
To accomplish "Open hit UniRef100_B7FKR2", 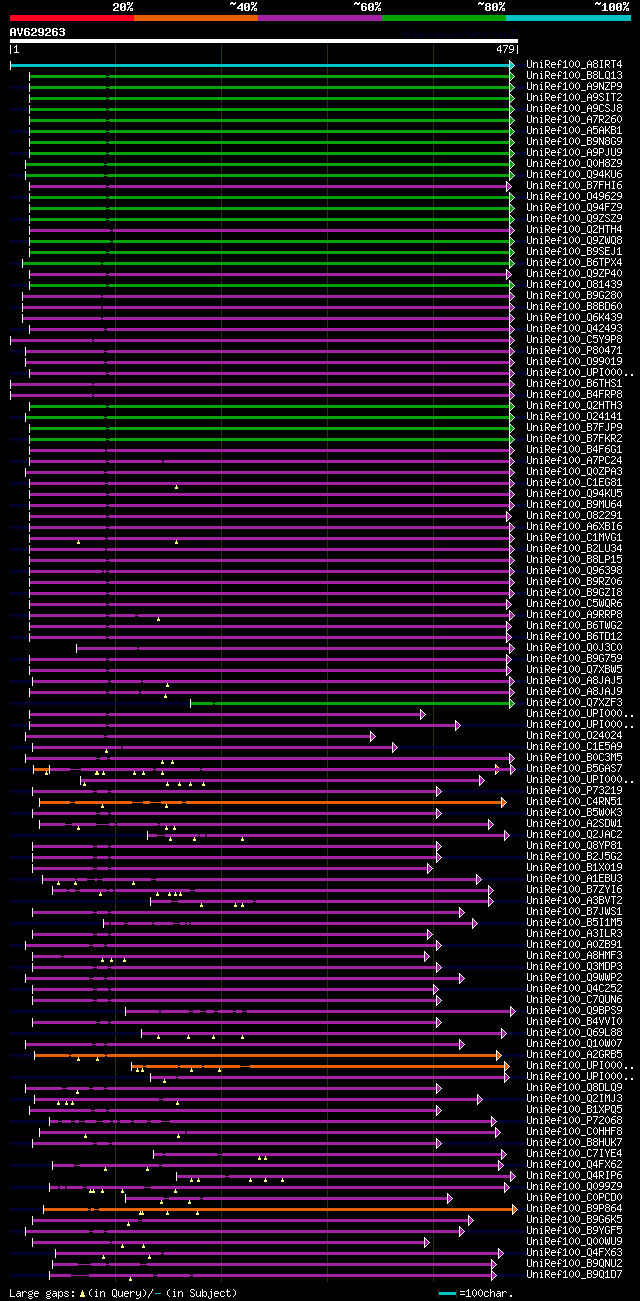I will click(x=574, y=438).
